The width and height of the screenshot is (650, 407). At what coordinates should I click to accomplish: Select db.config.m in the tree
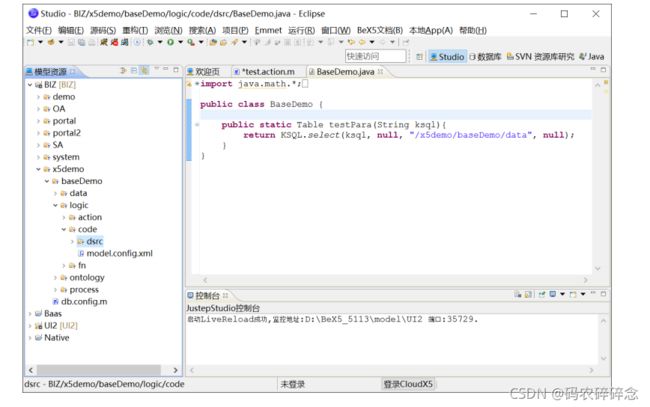80,302
